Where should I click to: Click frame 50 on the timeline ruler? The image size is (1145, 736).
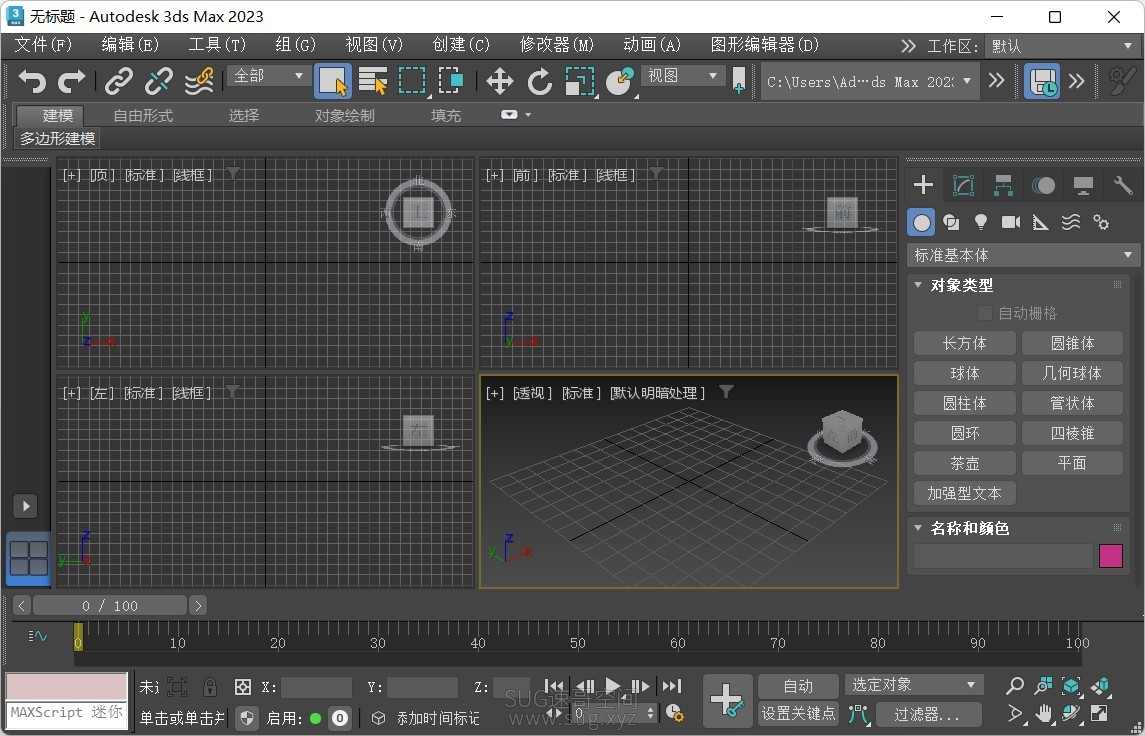578,643
